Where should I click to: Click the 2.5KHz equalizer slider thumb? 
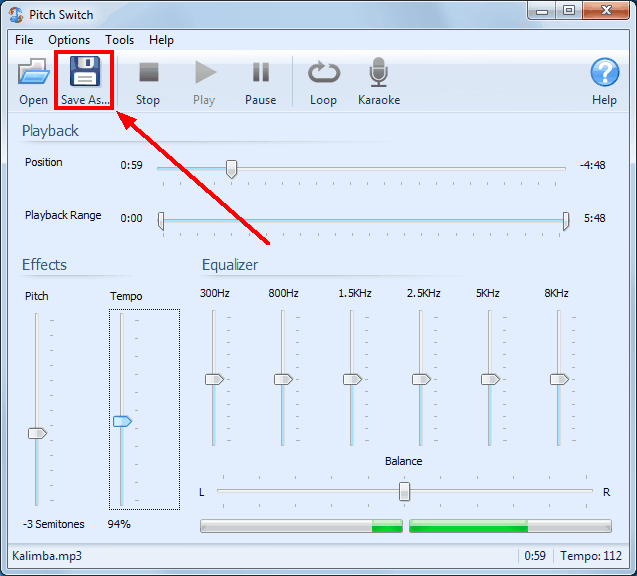(x=421, y=379)
